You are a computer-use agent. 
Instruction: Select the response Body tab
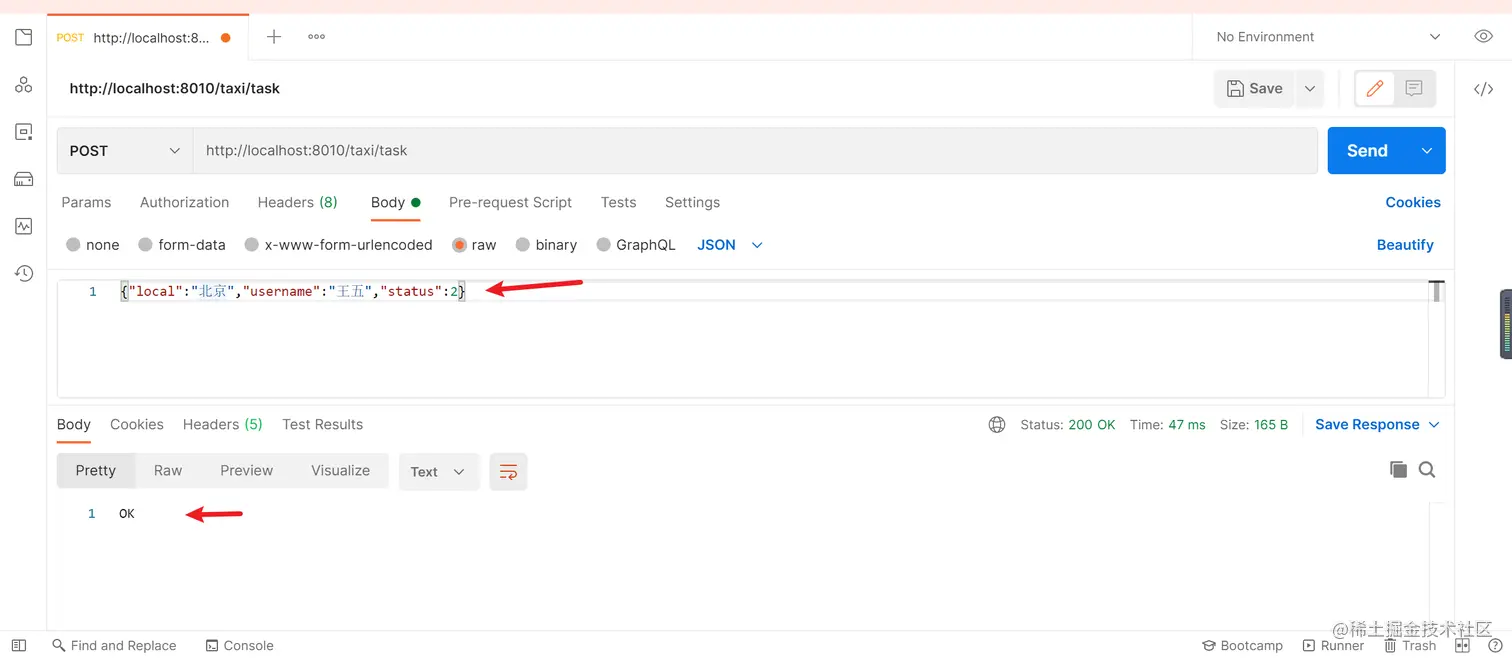(x=74, y=425)
